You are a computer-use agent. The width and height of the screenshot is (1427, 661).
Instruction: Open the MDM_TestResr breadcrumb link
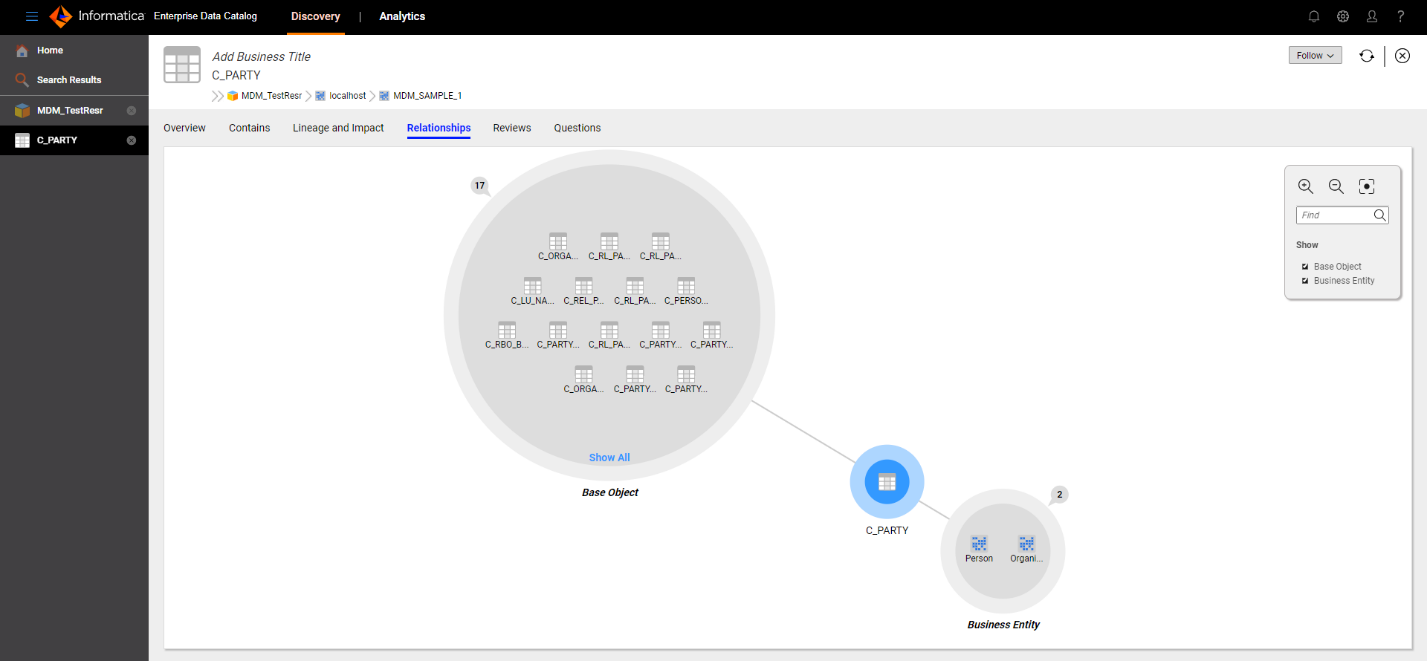tap(271, 96)
